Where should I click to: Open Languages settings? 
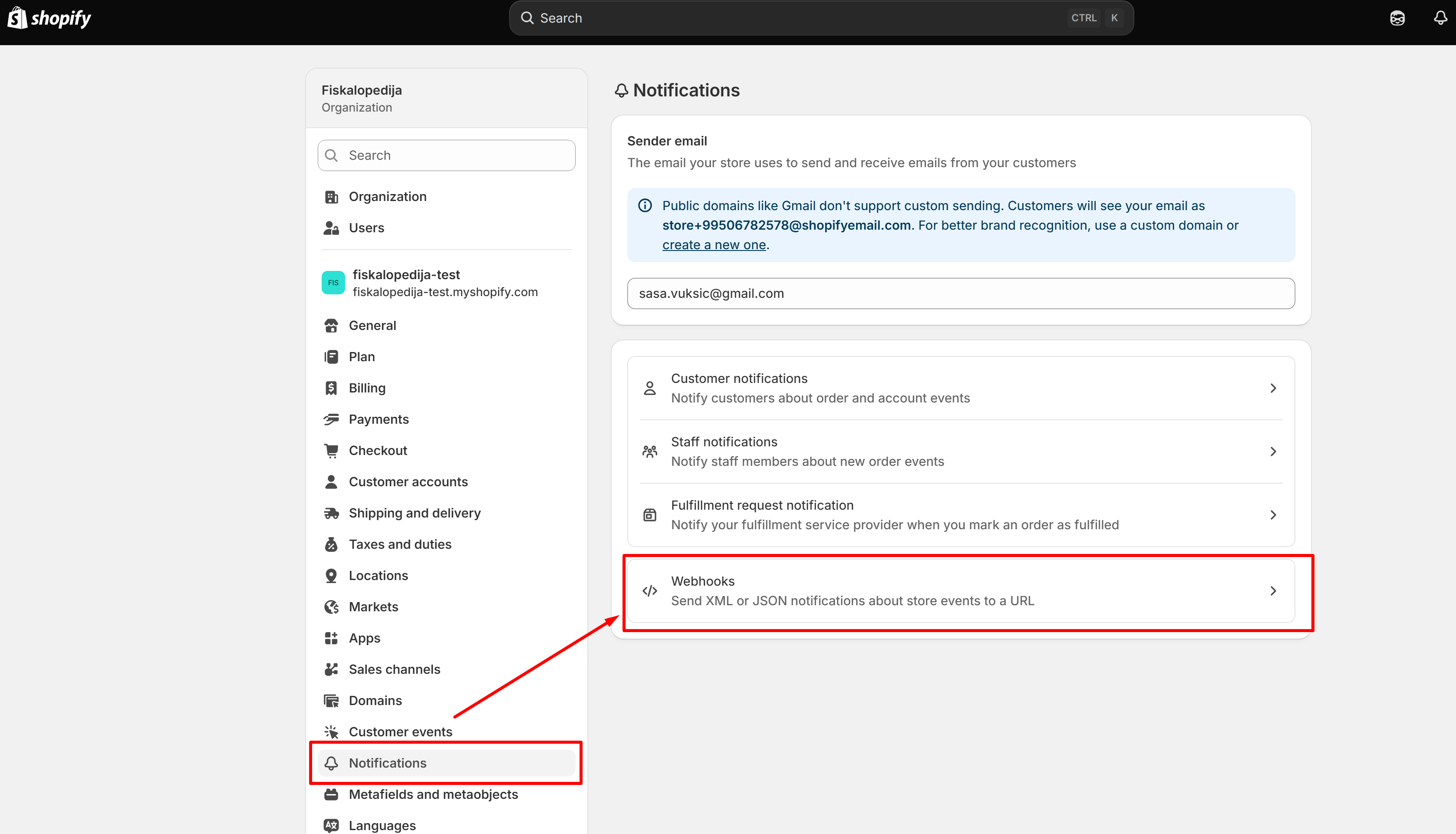click(x=446, y=825)
